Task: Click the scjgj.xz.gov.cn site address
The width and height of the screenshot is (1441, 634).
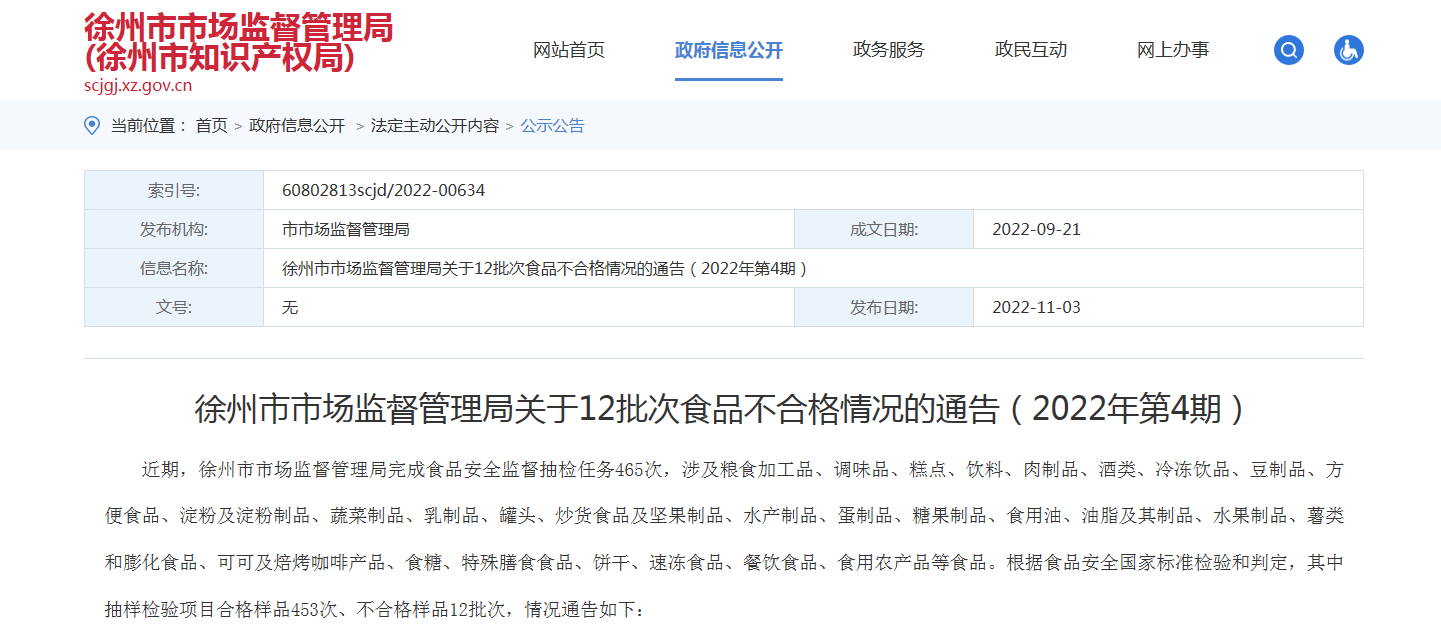Action: click(138, 85)
